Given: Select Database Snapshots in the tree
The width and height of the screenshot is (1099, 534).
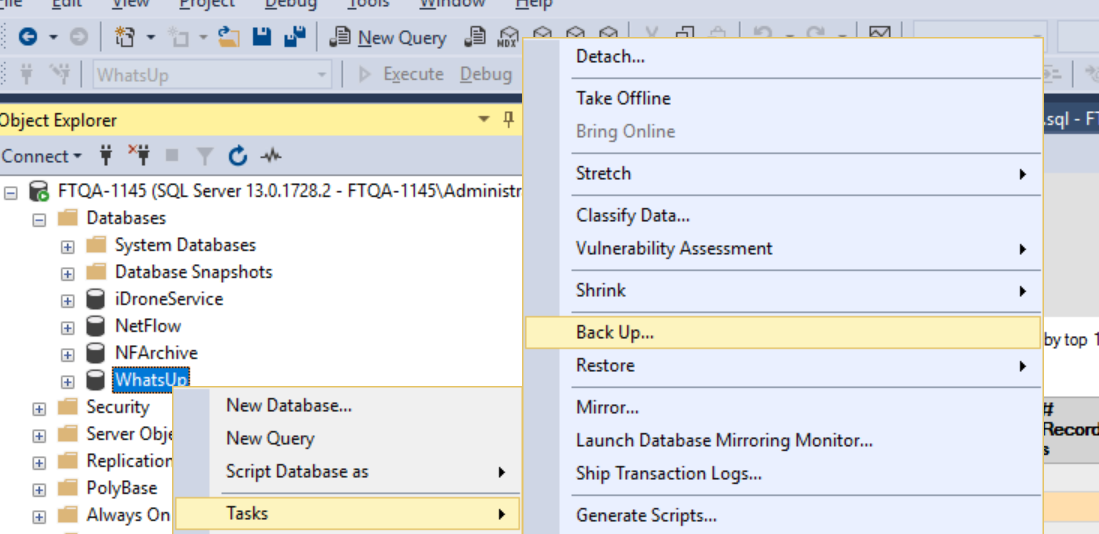Looking at the screenshot, I should 193,272.
